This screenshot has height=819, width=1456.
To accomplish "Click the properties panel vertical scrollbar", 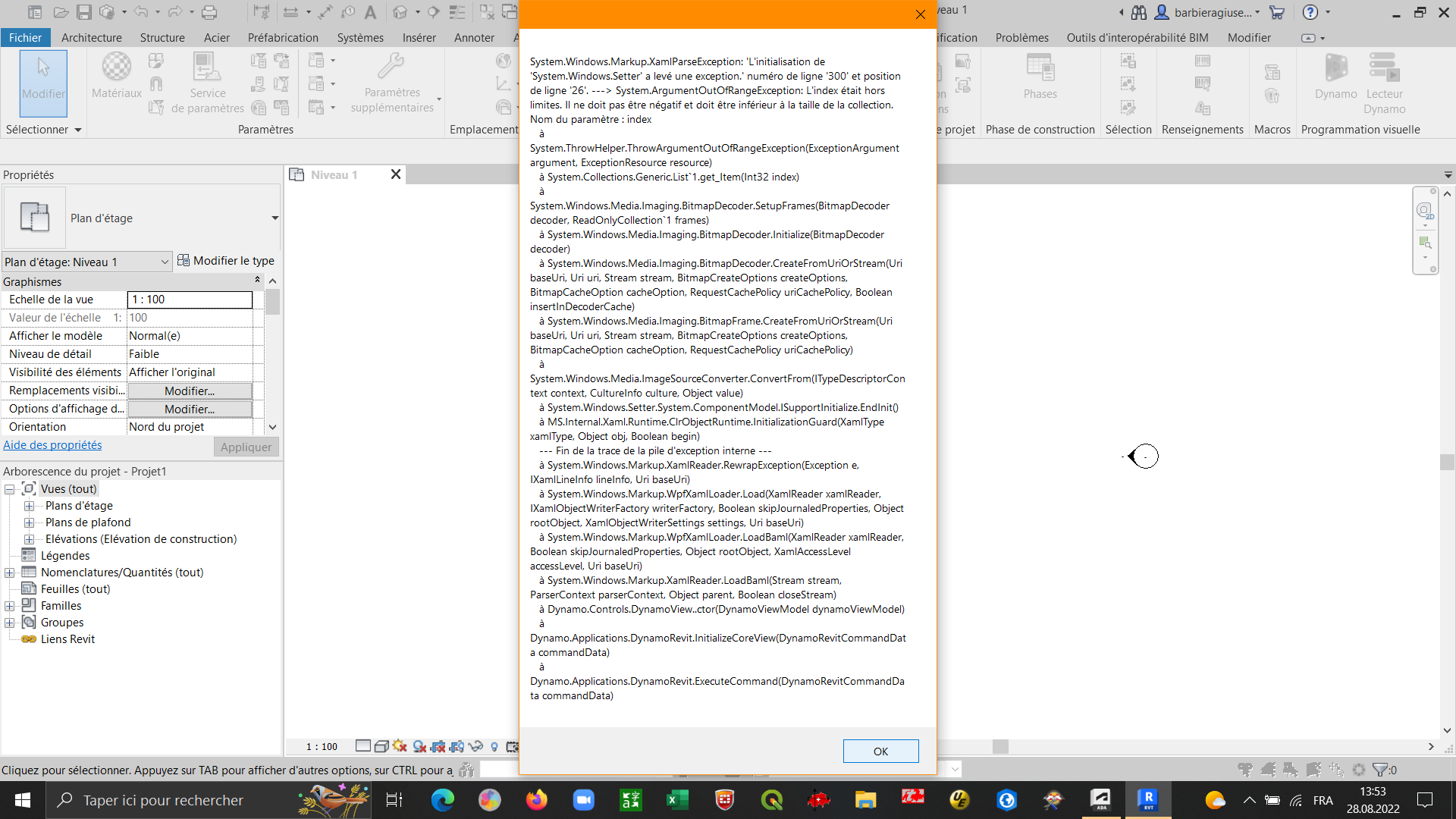I will coord(273,354).
